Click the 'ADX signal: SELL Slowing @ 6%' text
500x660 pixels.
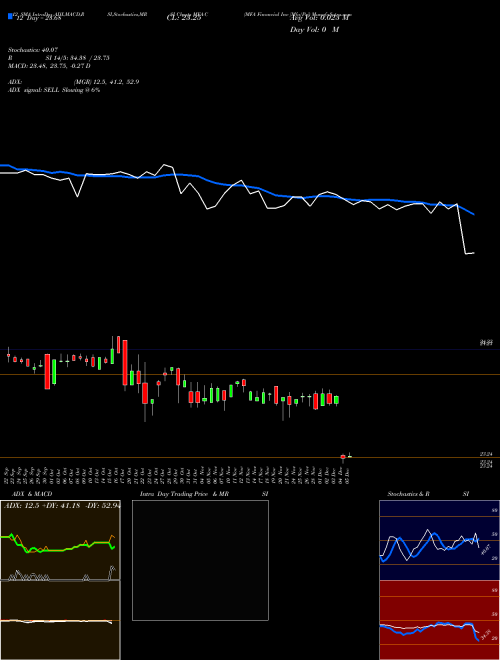[54, 90]
